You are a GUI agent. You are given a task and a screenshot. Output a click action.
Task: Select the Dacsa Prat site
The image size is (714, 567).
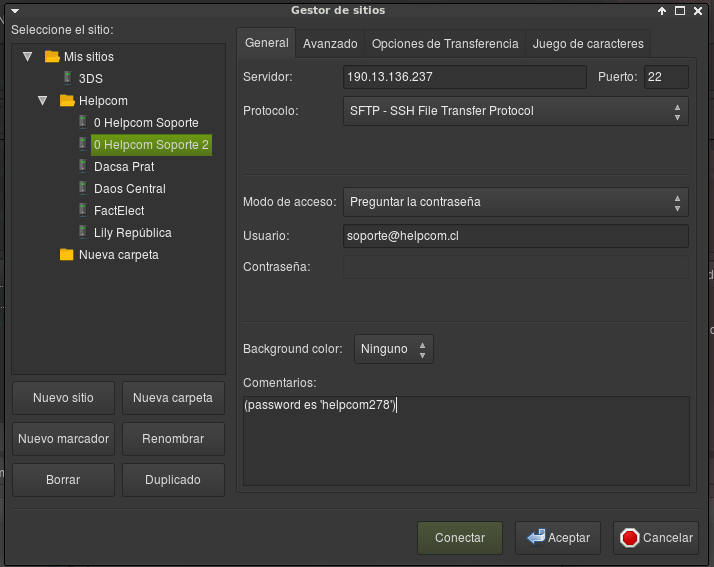click(124, 167)
